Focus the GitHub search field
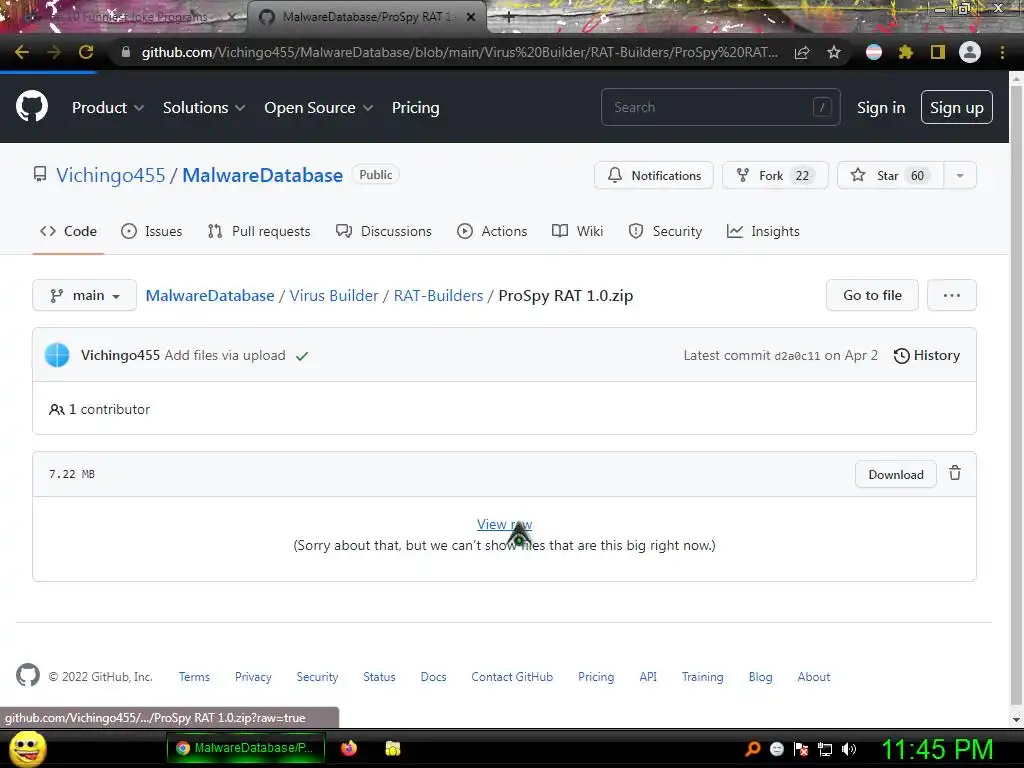 [720, 107]
